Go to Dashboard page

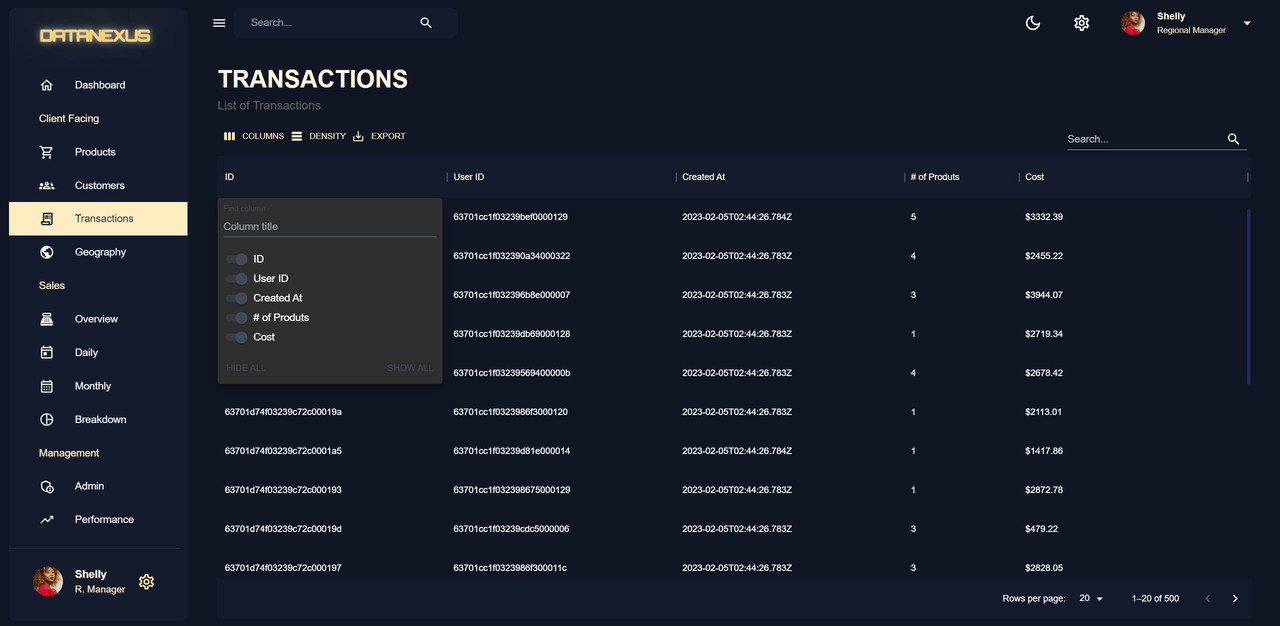(x=98, y=85)
